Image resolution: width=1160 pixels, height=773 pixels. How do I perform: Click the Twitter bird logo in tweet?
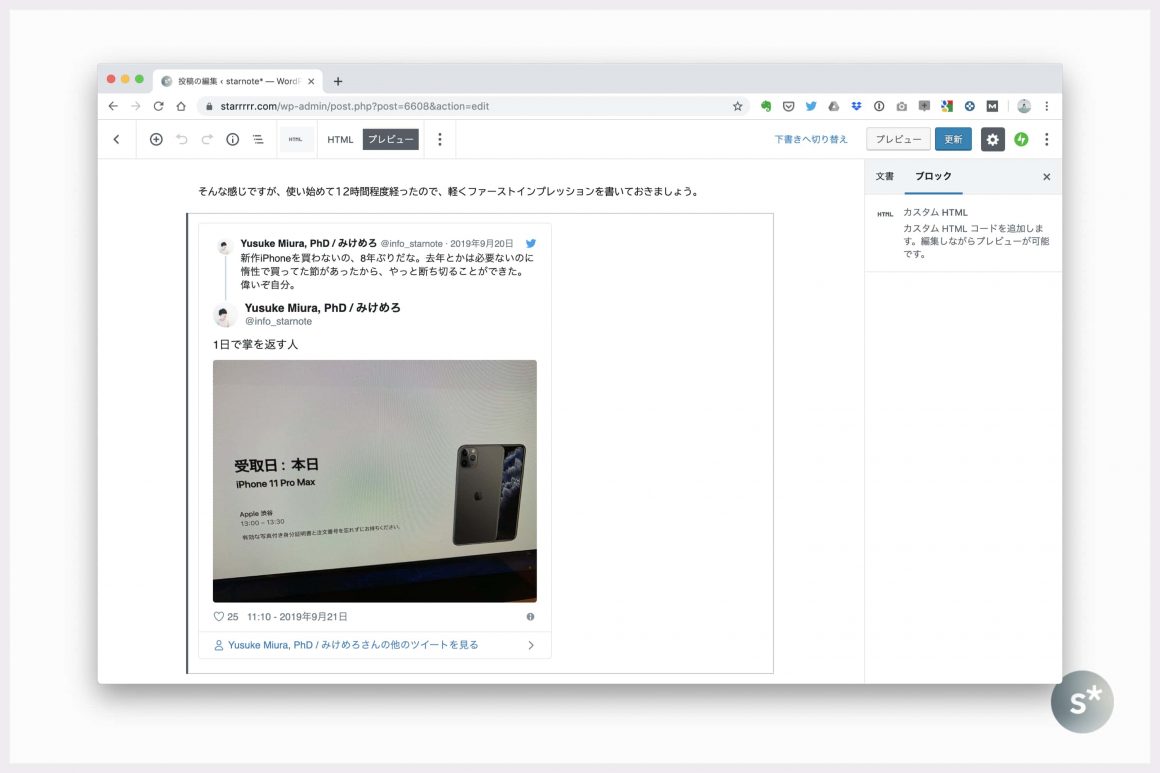(x=531, y=243)
